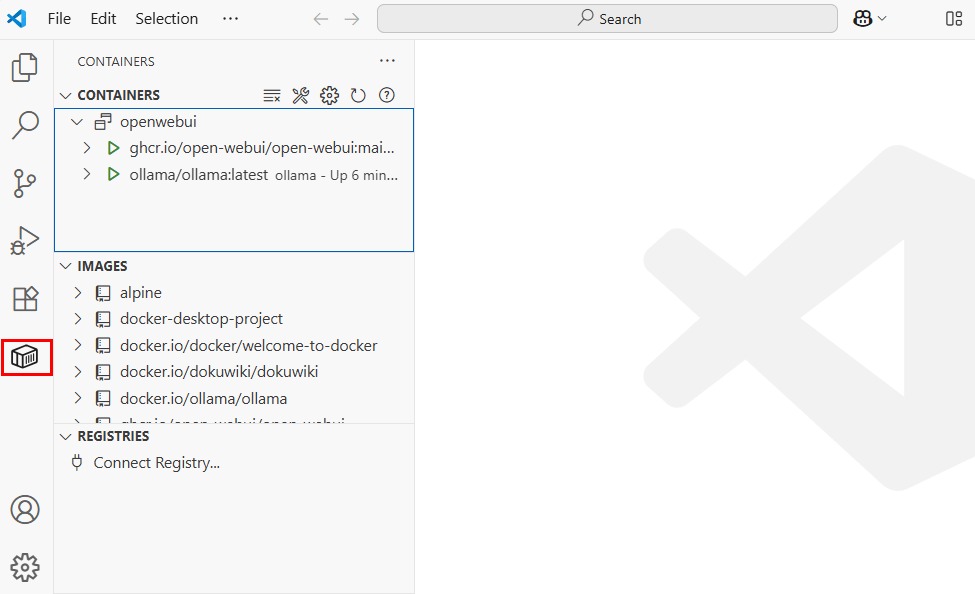The image size is (975, 594).
Task: Expand the alpine image node
Action: [x=78, y=293]
